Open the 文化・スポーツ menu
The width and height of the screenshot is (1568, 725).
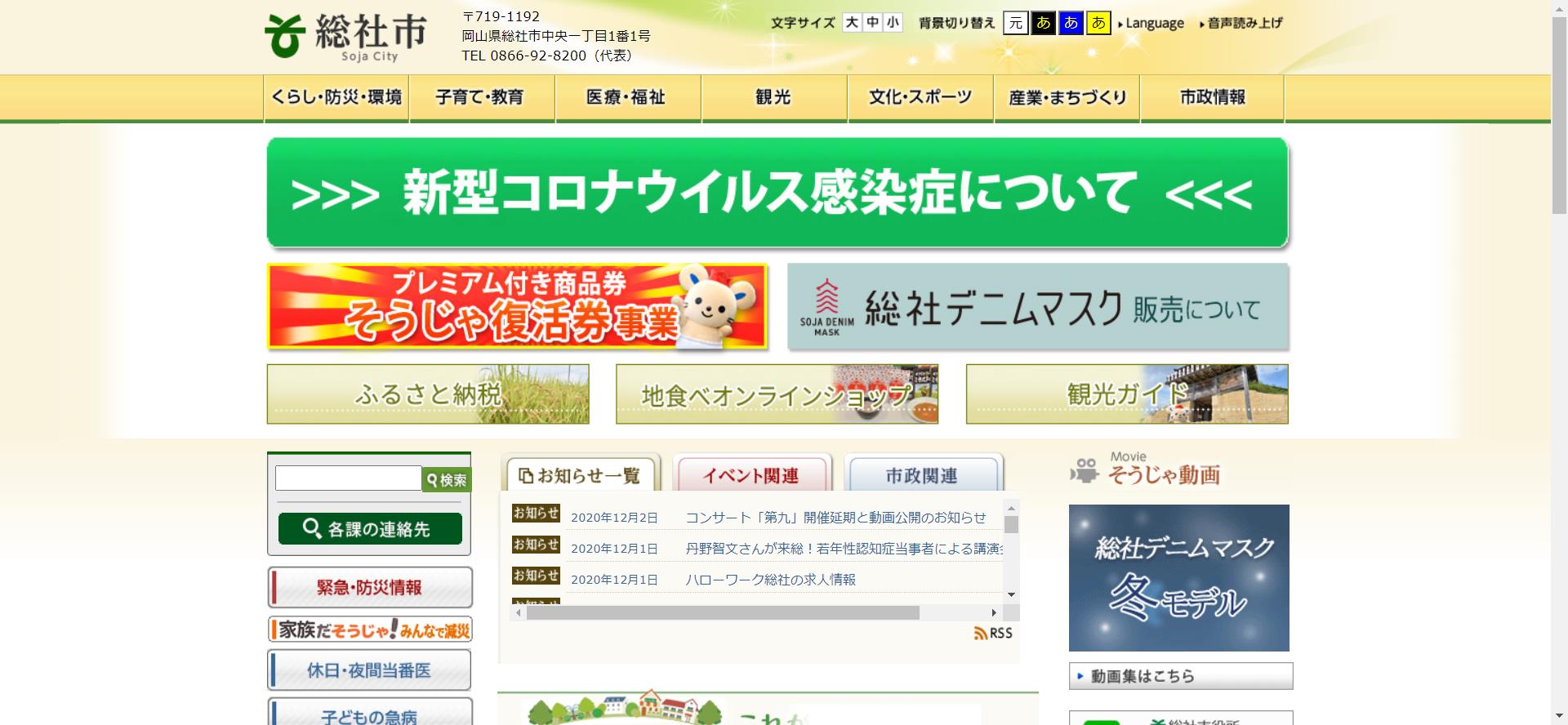pyautogui.click(x=920, y=98)
